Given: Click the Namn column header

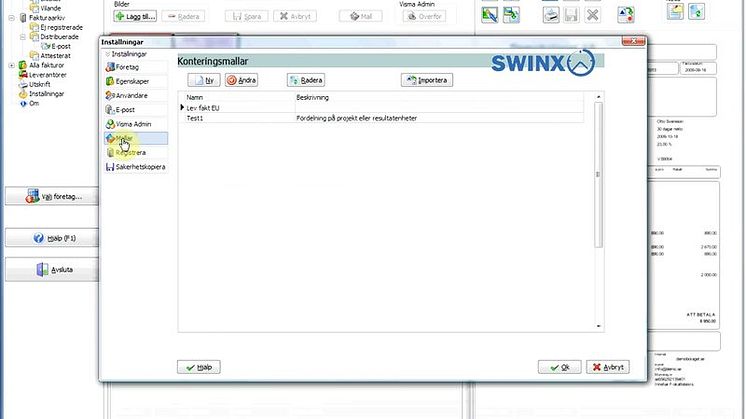Looking at the screenshot, I should [238, 97].
